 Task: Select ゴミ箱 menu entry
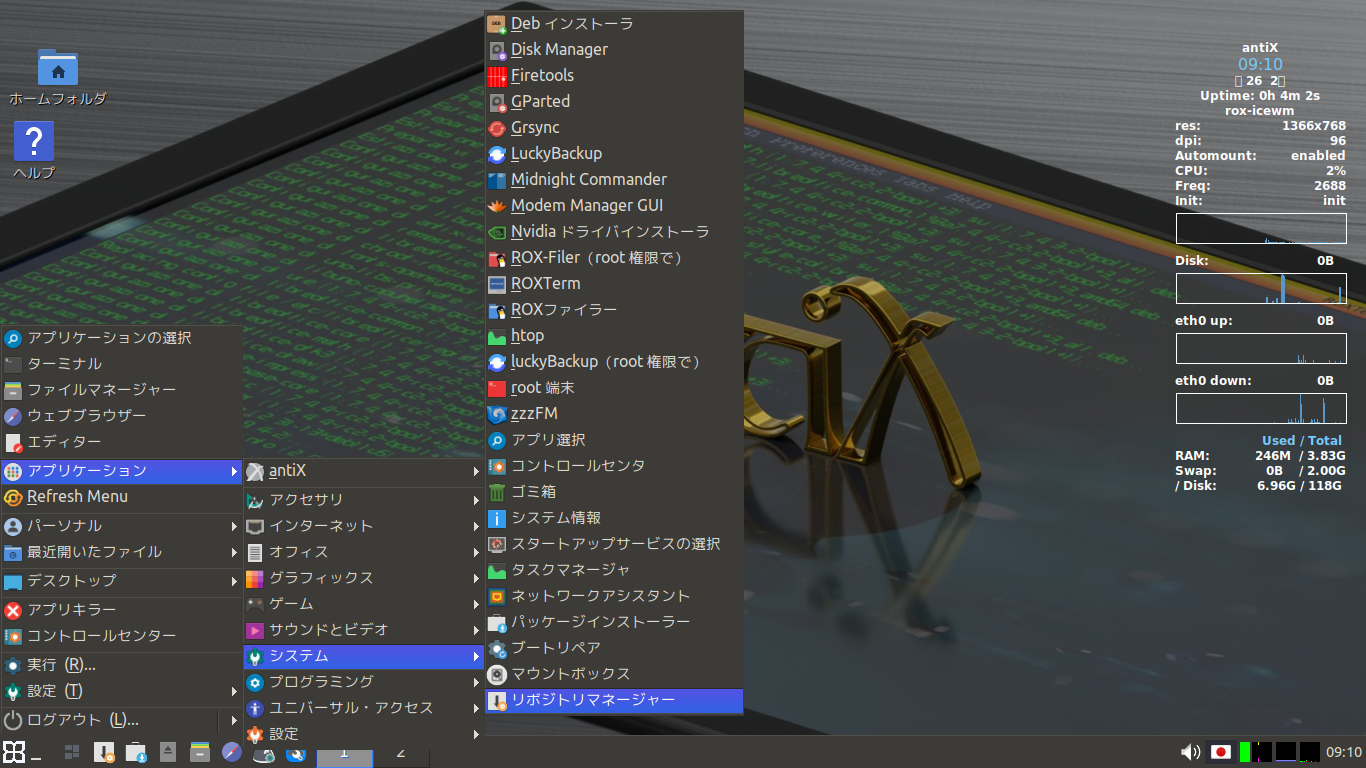click(x=614, y=492)
